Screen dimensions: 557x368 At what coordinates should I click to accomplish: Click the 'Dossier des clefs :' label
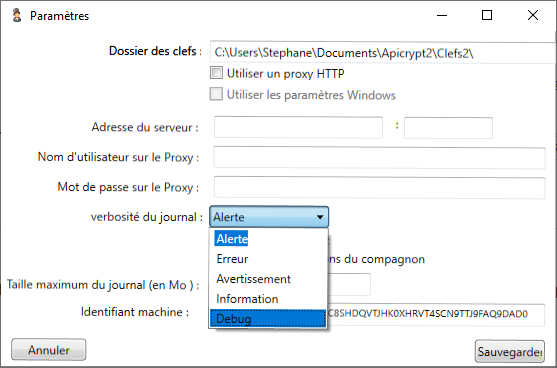[x=155, y=52]
